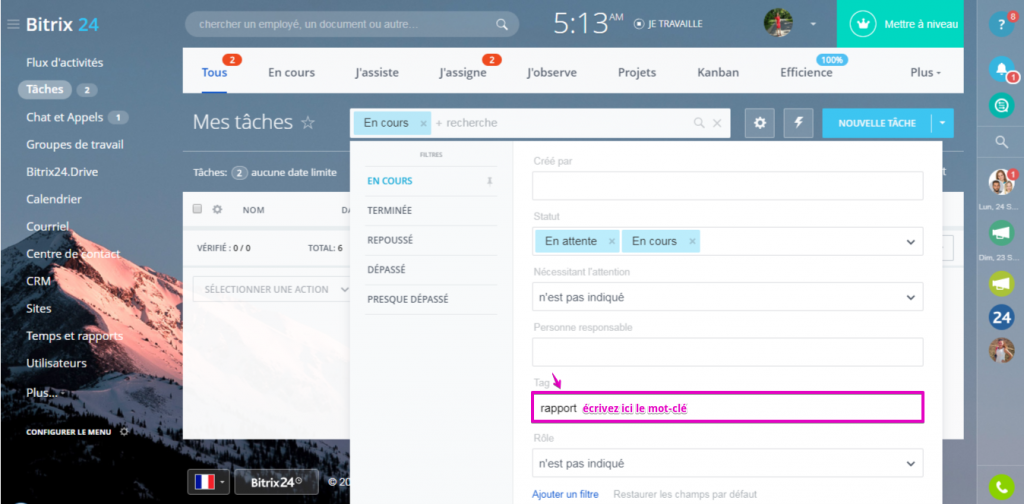Open the Efficience tab
Screen dimensions: 1024x504
click(x=806, y=72)
